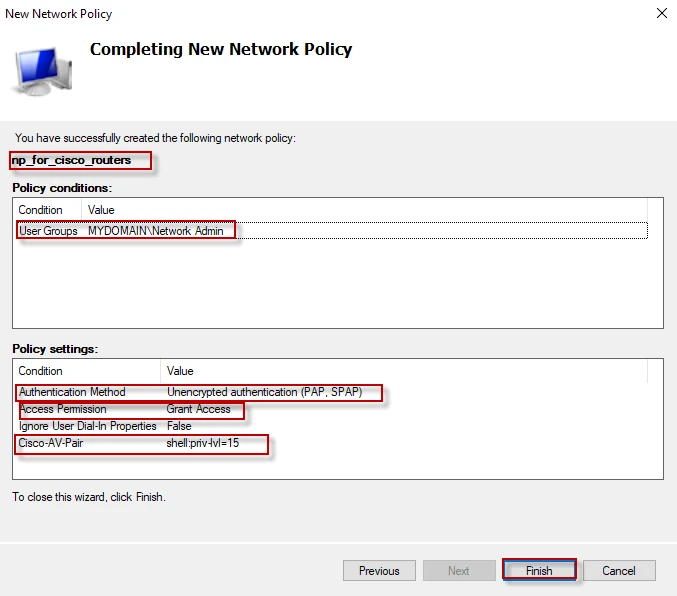Click the shell:priv-lvl=15 value
Image resolution: width=677 pixels, height=596 pixels.
click(x=209, y=443)
